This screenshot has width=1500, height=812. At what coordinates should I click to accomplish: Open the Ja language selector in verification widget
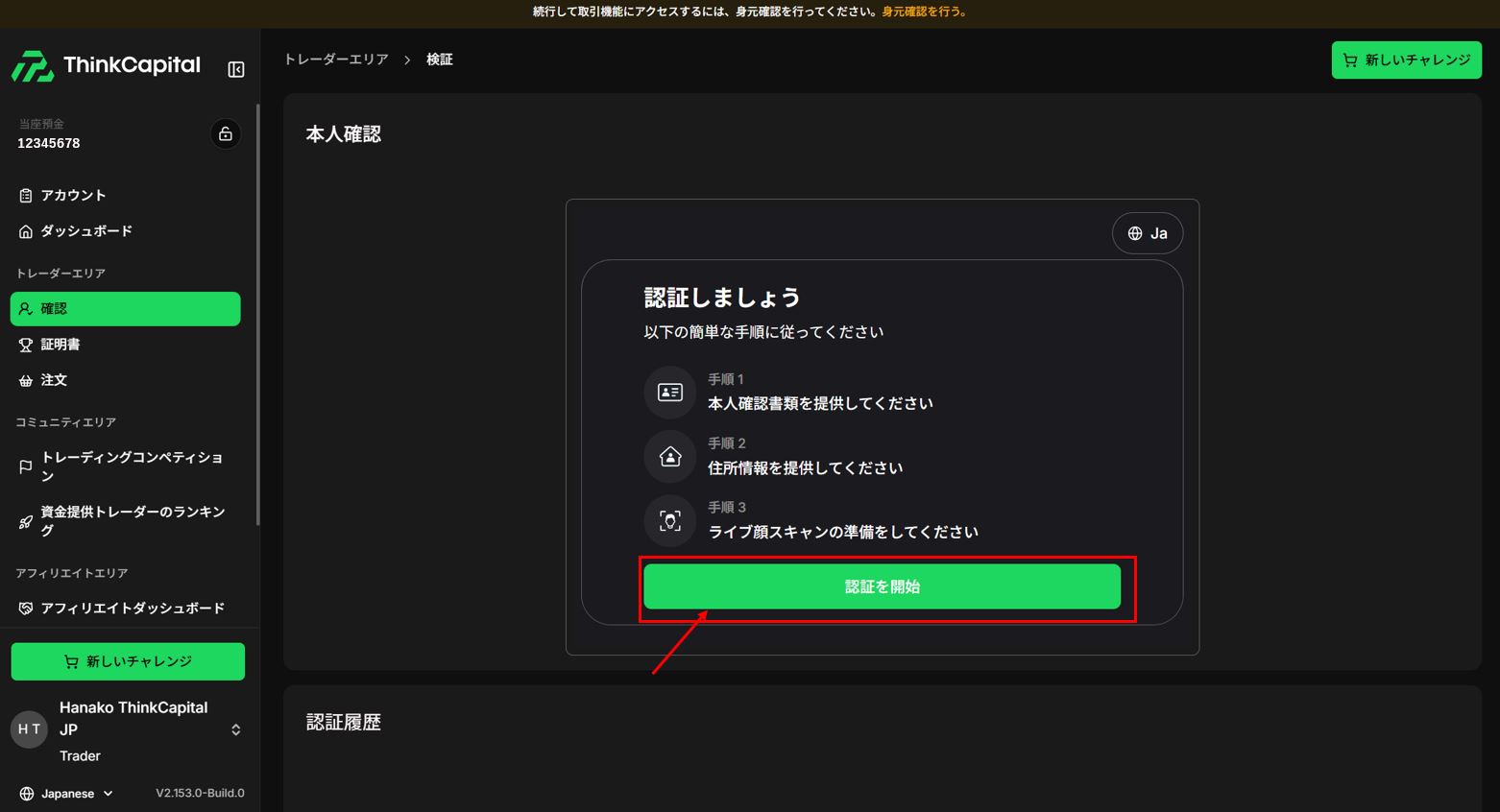[1148, 233]
